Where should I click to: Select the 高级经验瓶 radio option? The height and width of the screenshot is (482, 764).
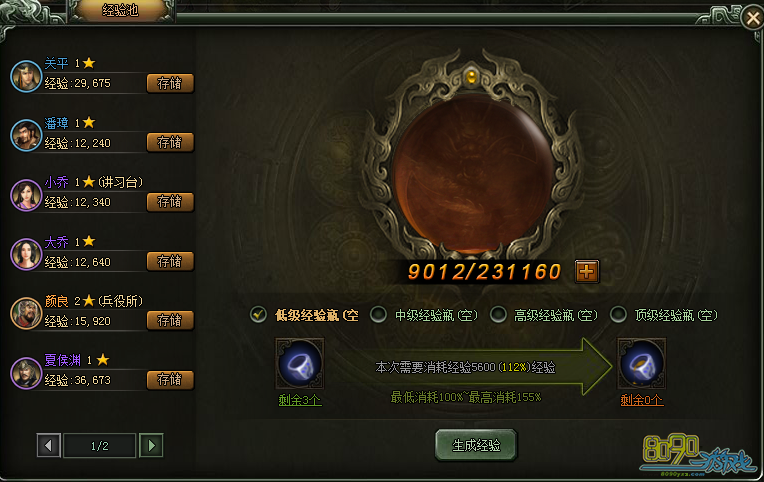tap(498, 314)
